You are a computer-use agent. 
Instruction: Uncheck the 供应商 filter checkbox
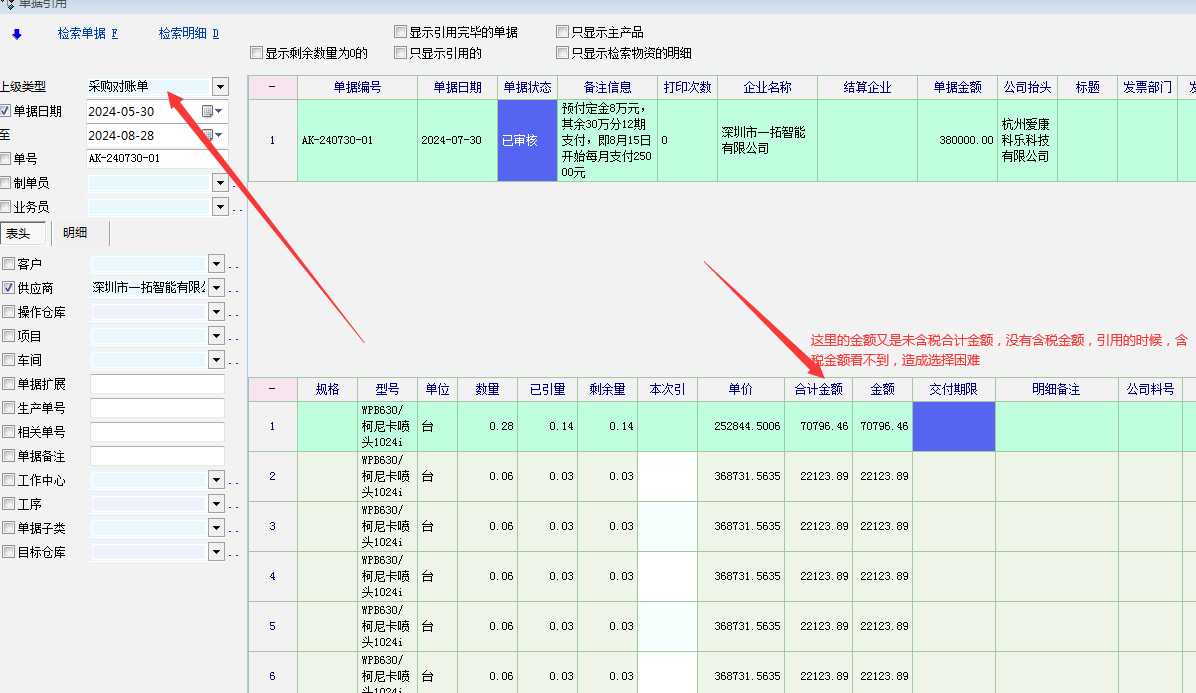(9, 288)
